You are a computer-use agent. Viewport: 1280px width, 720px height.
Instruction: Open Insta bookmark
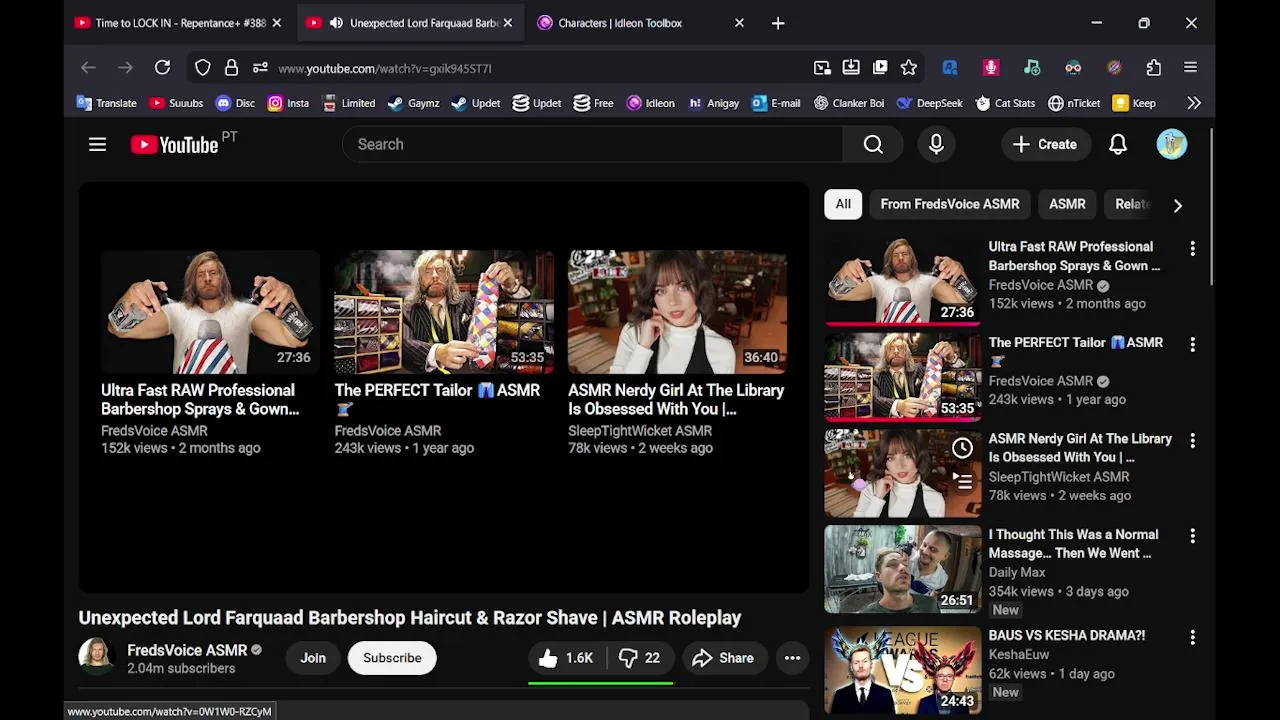click(x=288, y=103)
